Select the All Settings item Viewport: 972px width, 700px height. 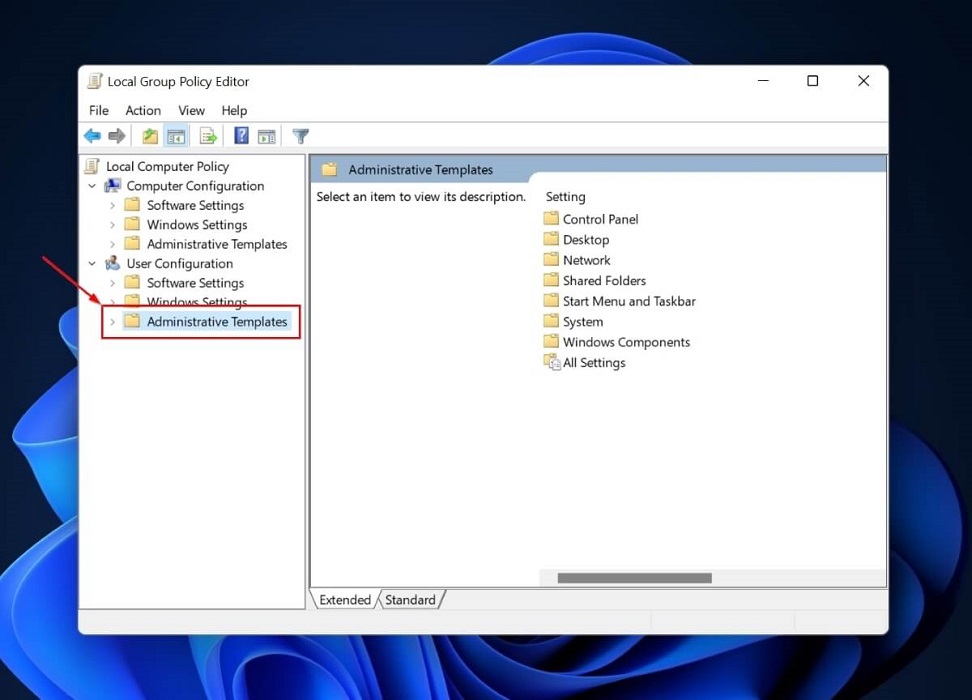[x=592, y=362]
